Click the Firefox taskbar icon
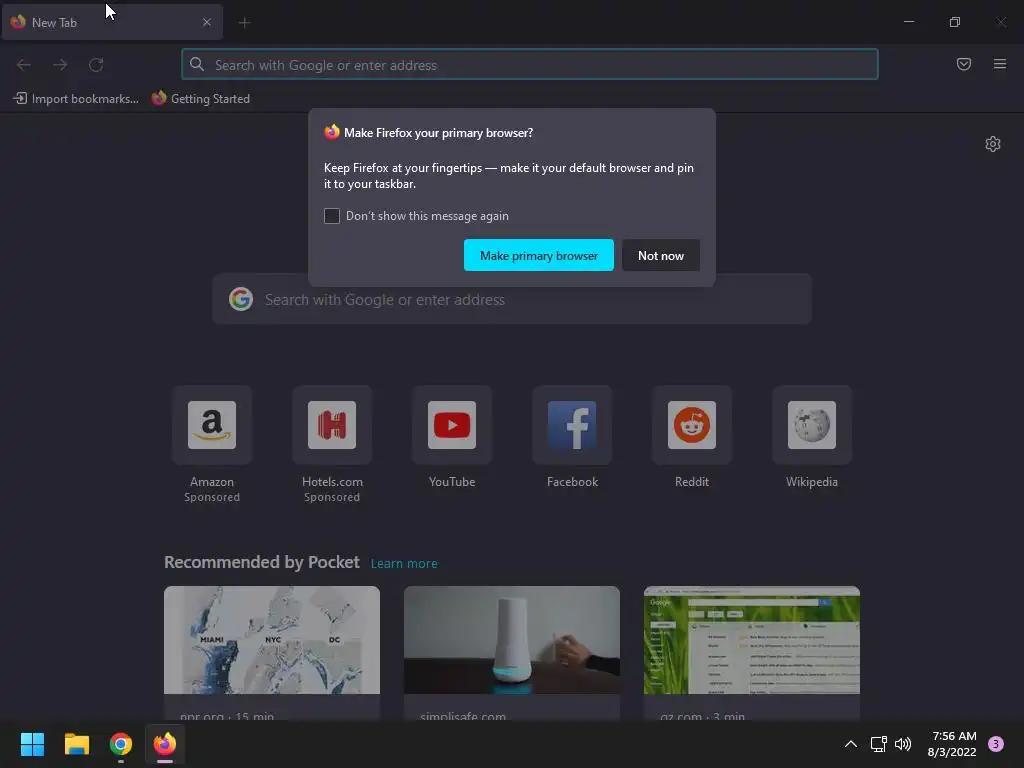The height and width of the screenshot is (768, 1024). [165, 744]
